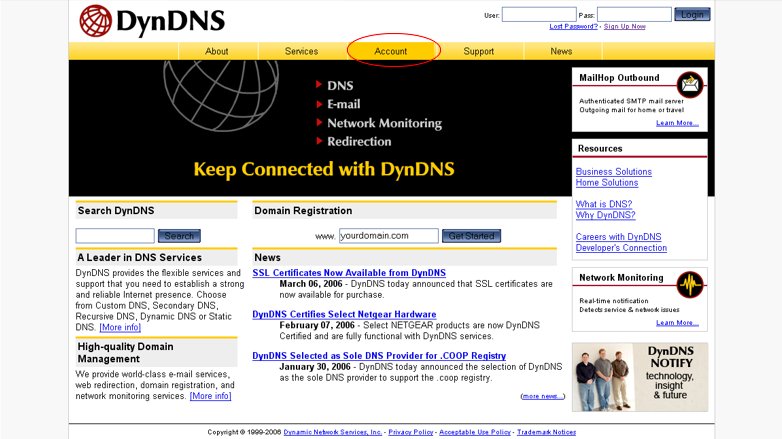Select the Account menu tab
Screen dimensions: 782x439
coord(391,51)
